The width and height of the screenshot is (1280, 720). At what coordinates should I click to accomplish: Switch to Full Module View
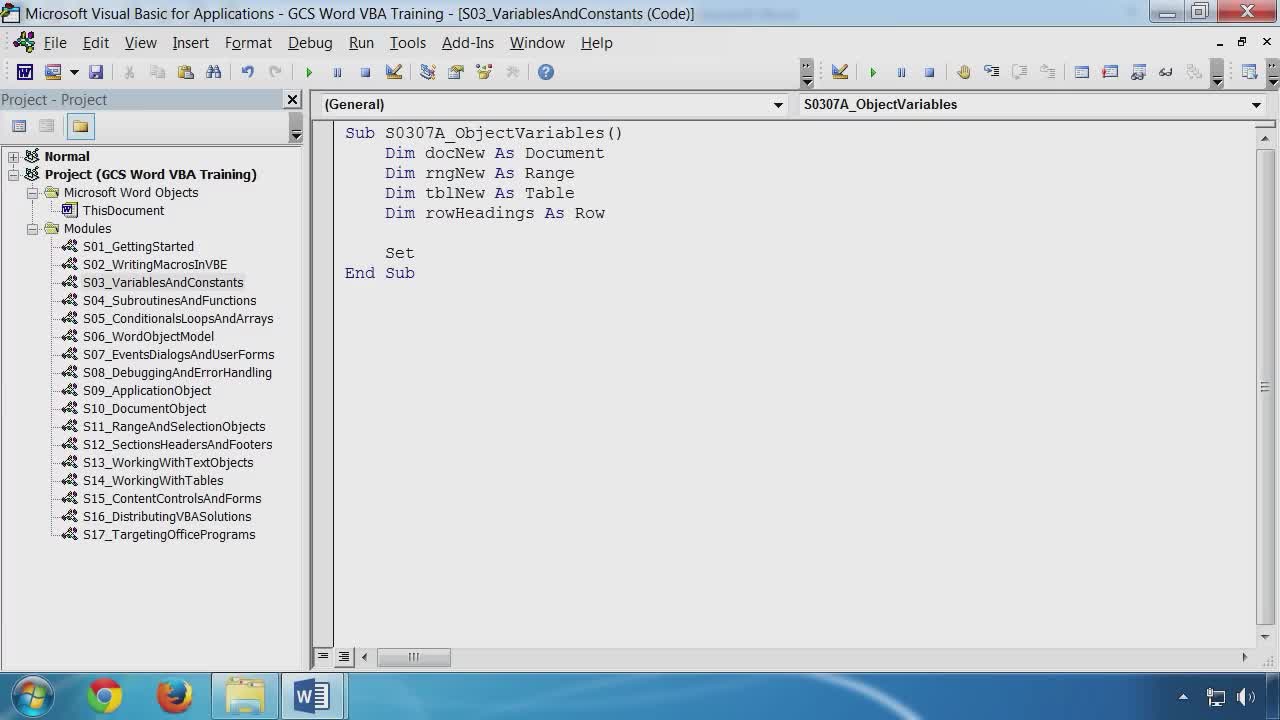point(344,657)
